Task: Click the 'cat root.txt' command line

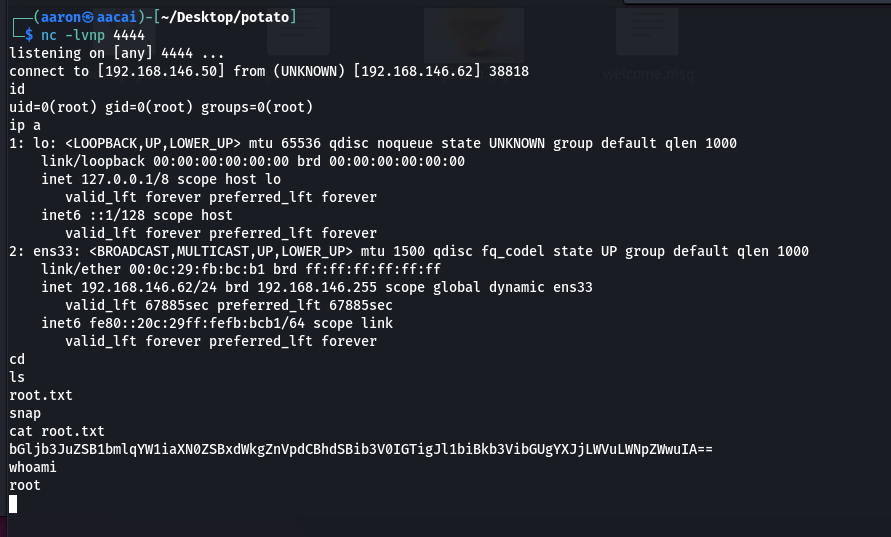Action: 57,431
